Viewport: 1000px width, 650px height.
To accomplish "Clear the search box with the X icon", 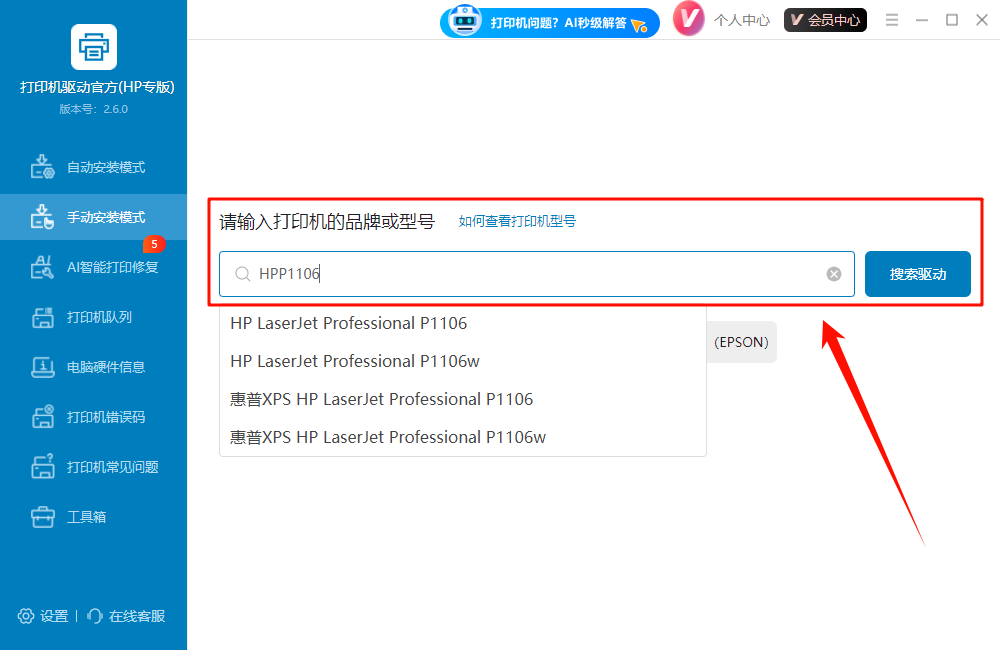I will coord(833,273).
